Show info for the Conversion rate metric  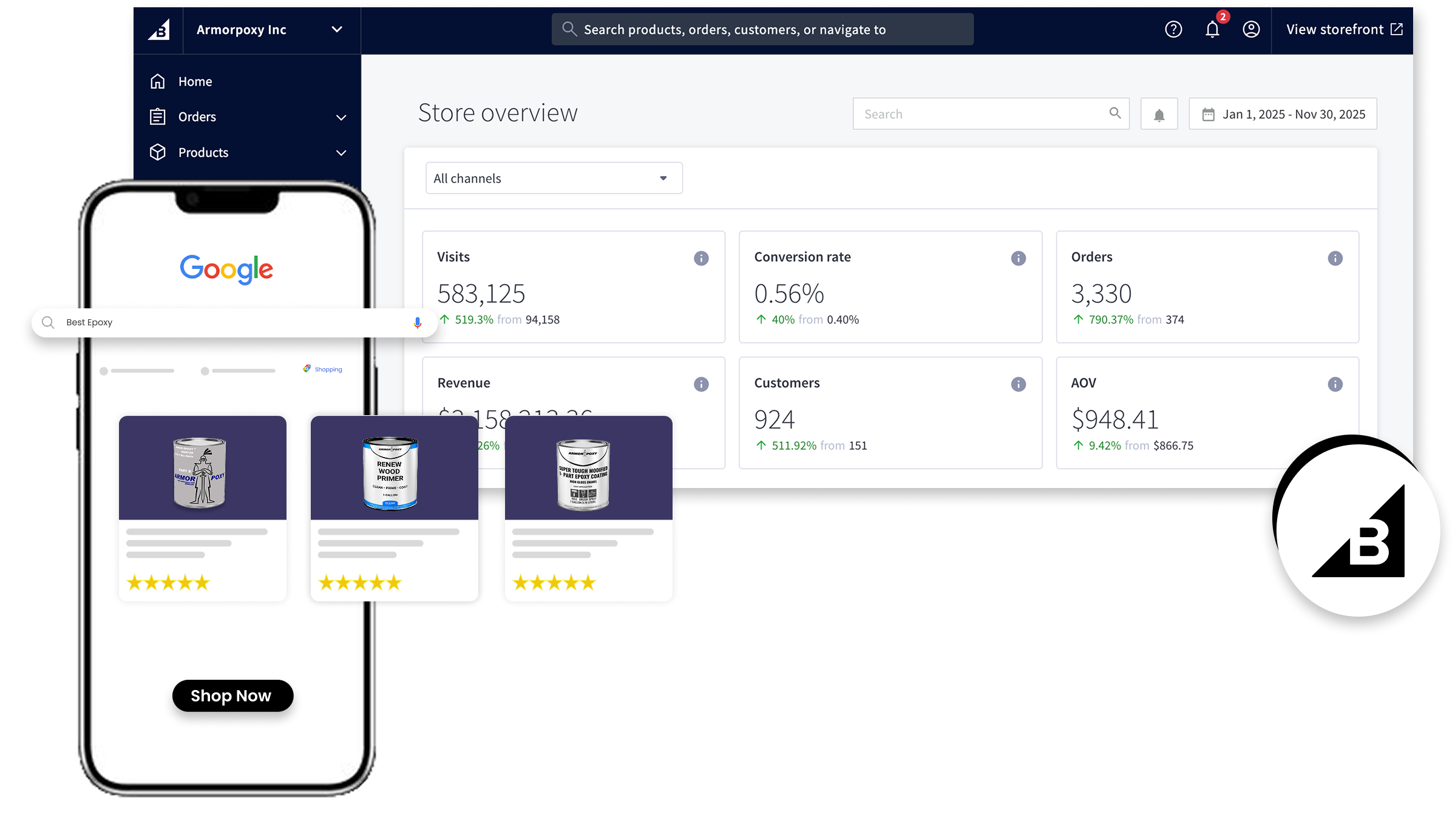click(x=1019, y=259)
